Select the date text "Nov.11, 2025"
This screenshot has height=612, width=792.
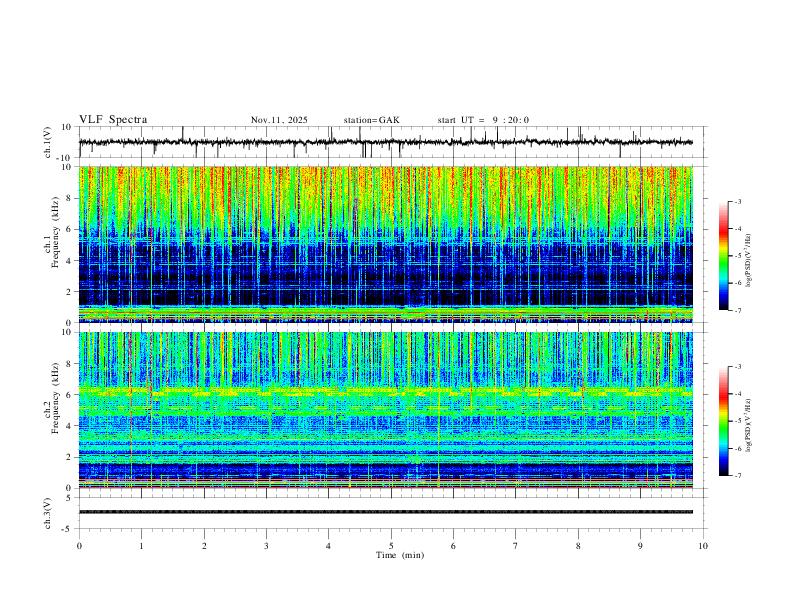[x=279, y=120]
